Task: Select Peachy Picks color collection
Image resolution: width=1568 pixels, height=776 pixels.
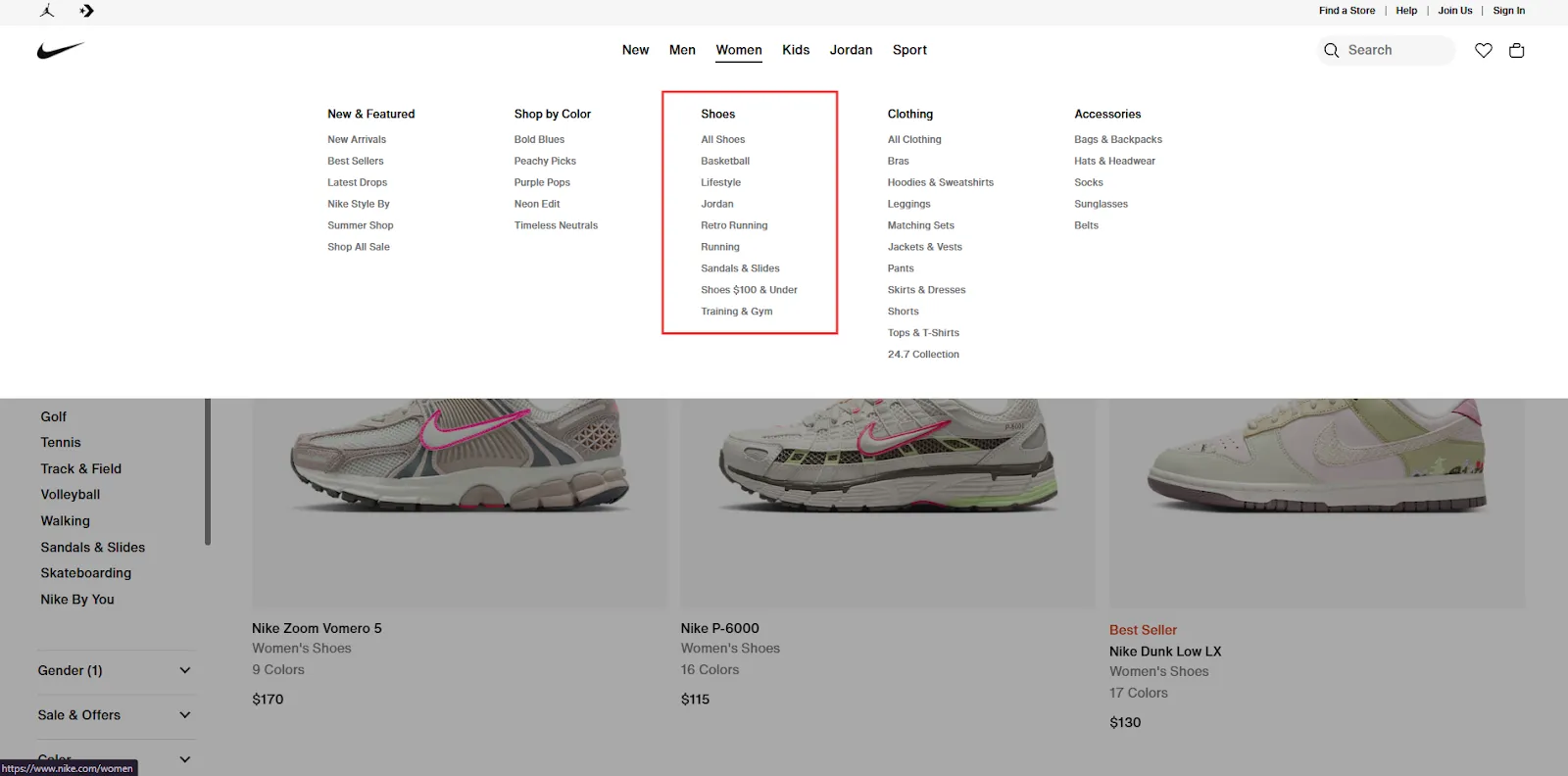Action: [x=545, y=161]
